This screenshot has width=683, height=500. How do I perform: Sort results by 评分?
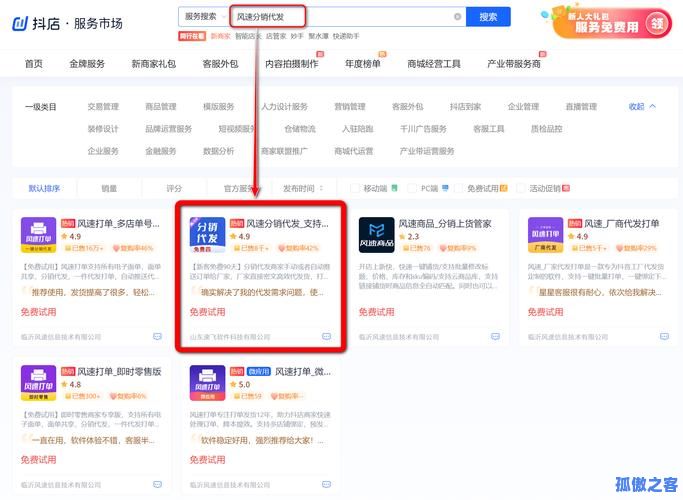click(174, 188)
